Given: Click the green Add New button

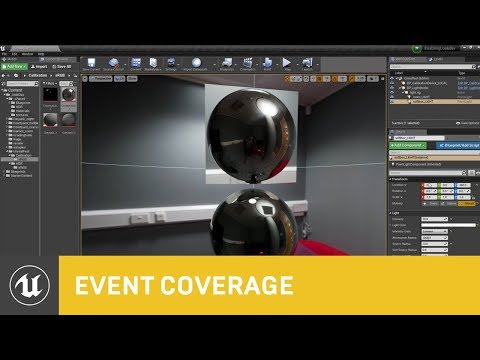Looking at the screenshot, I should 14,67.
